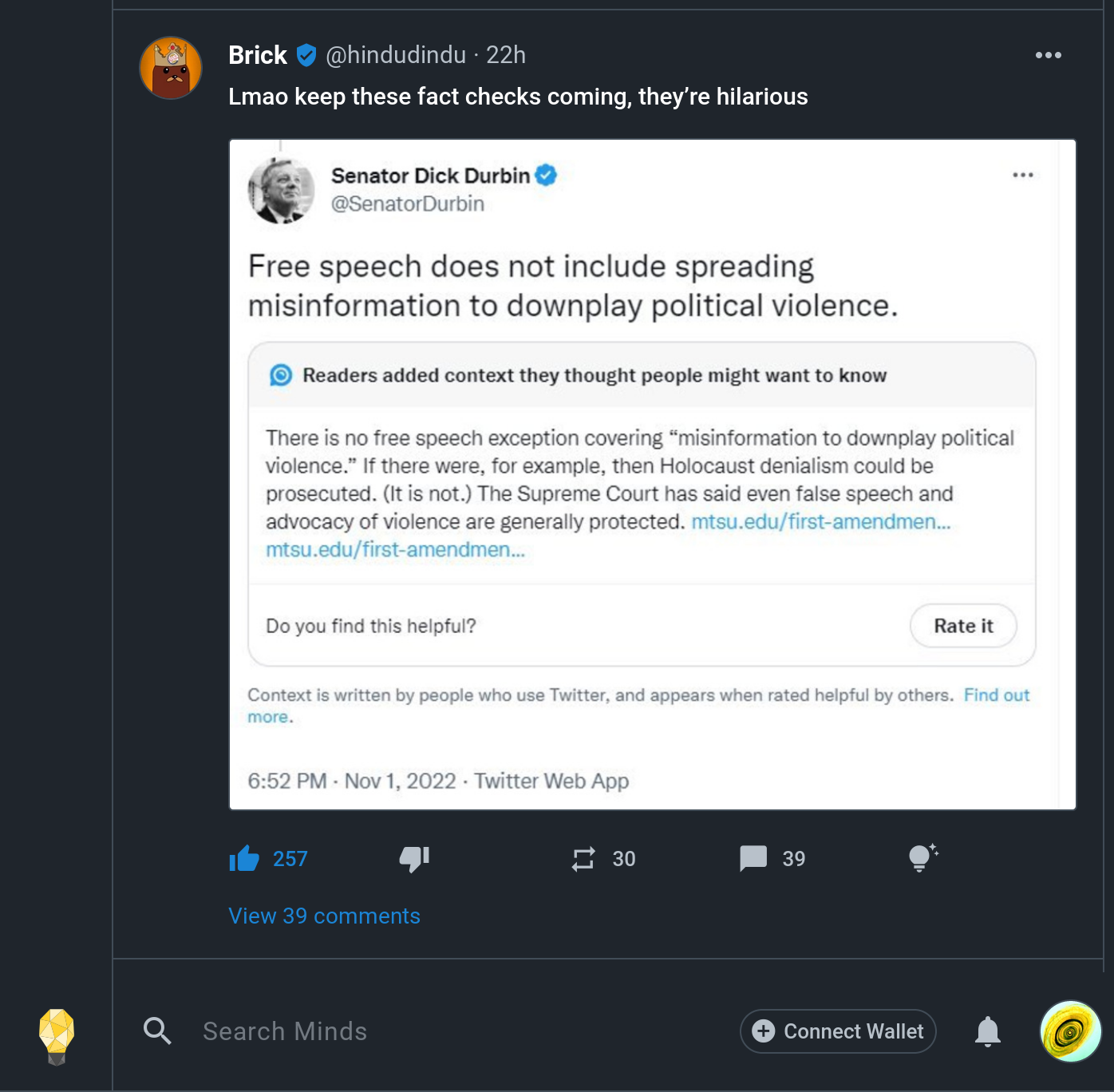Click Brick's profile avatar
This screenshot has height=1092, width=1114.
(171, 68)
